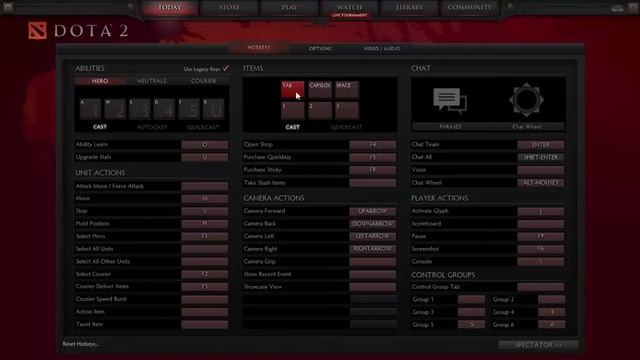Set Taunt Item hotkey field
Screen dimensions: 640x360
click(x=204, y=324)
